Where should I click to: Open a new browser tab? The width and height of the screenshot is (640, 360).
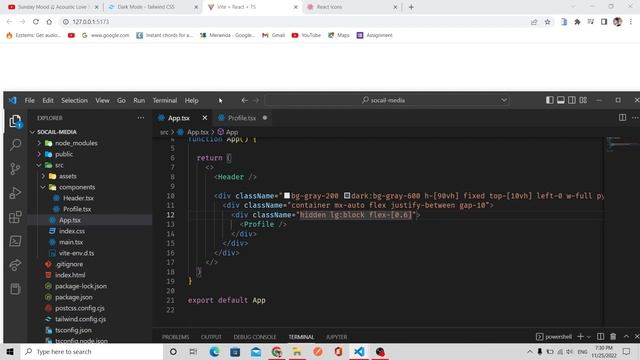[411, 7]
